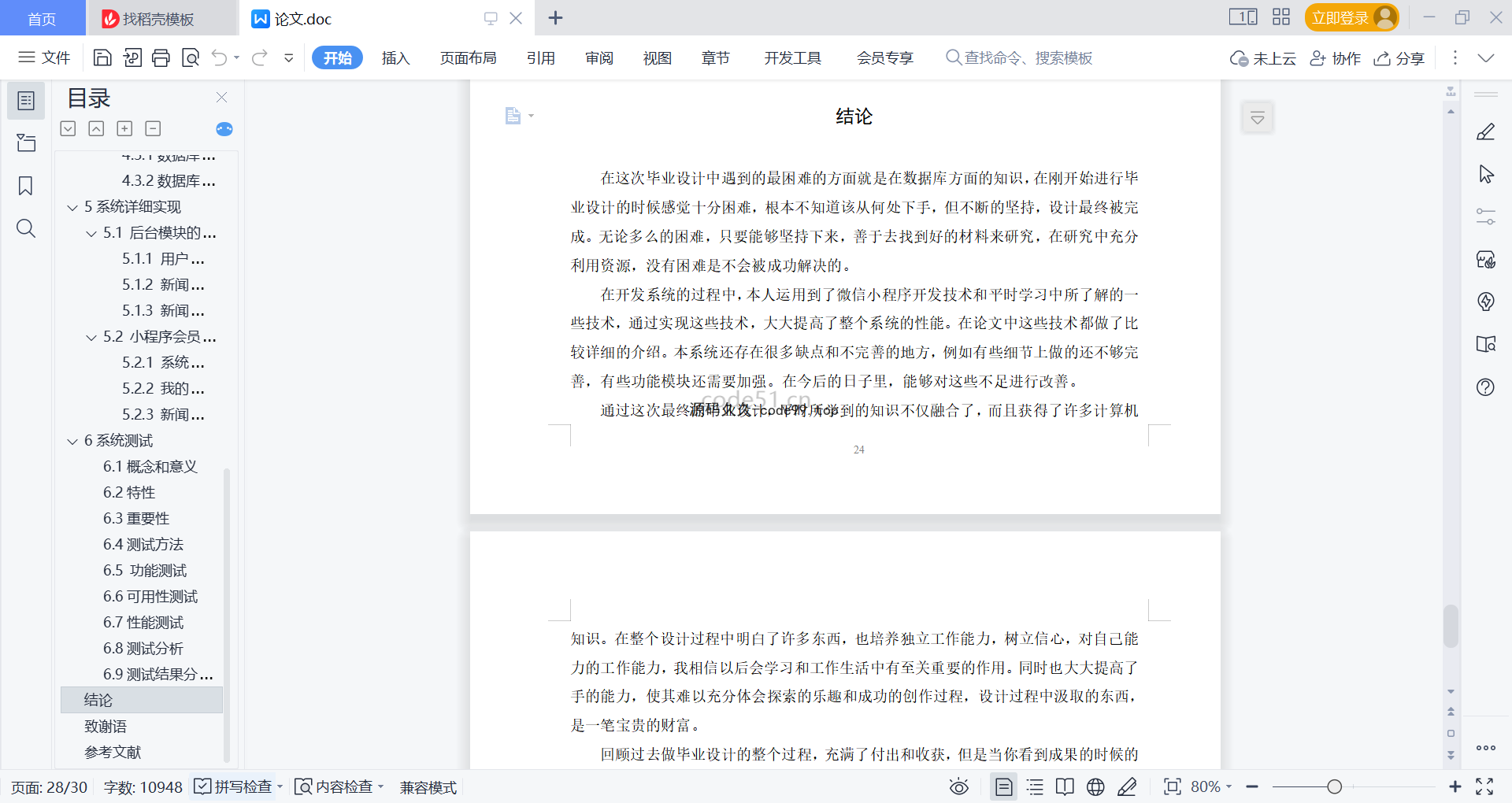The width and height of the screenshot is (1512, 803).
Task: Click the 协作 collaborate button
Action: pyautogui.click(x=1335, y=58)
